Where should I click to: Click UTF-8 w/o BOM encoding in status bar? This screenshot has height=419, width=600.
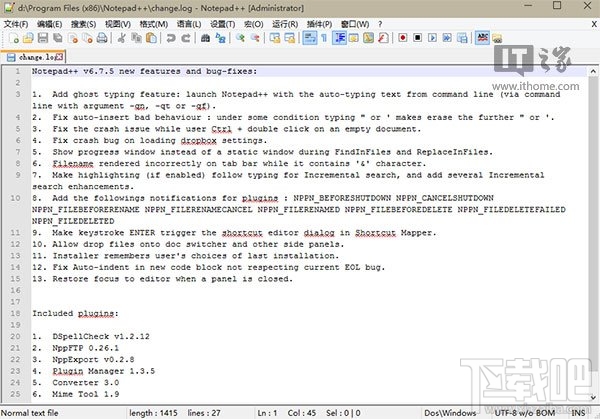click(x=524, y=413)
